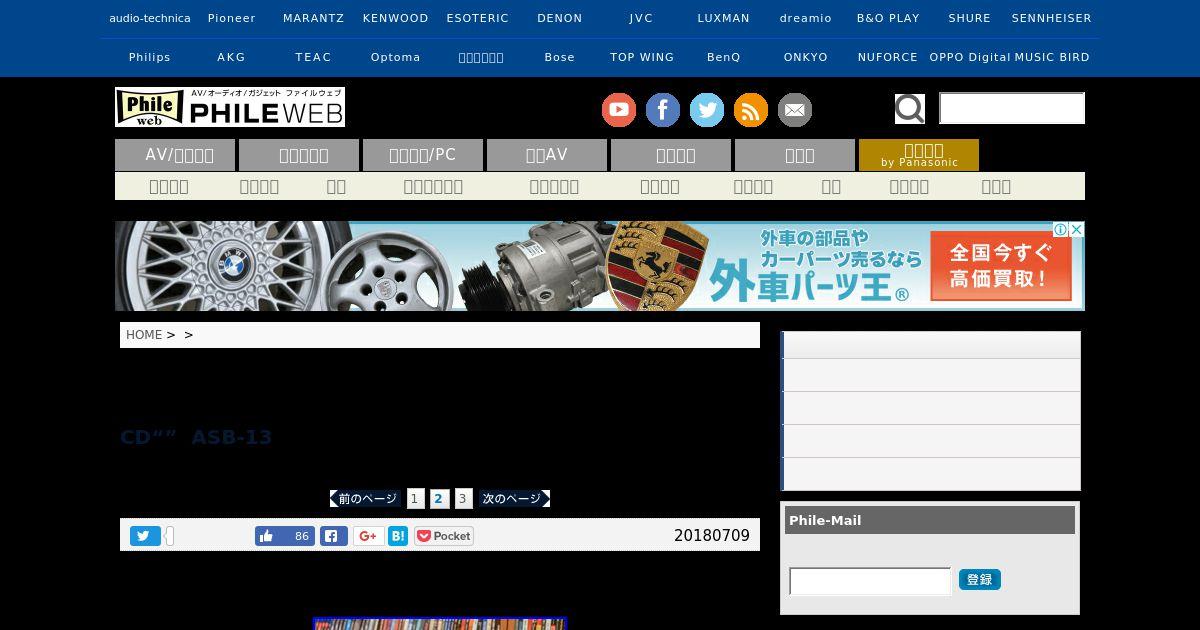Click the Phile Web logo

tap(230, 107)
